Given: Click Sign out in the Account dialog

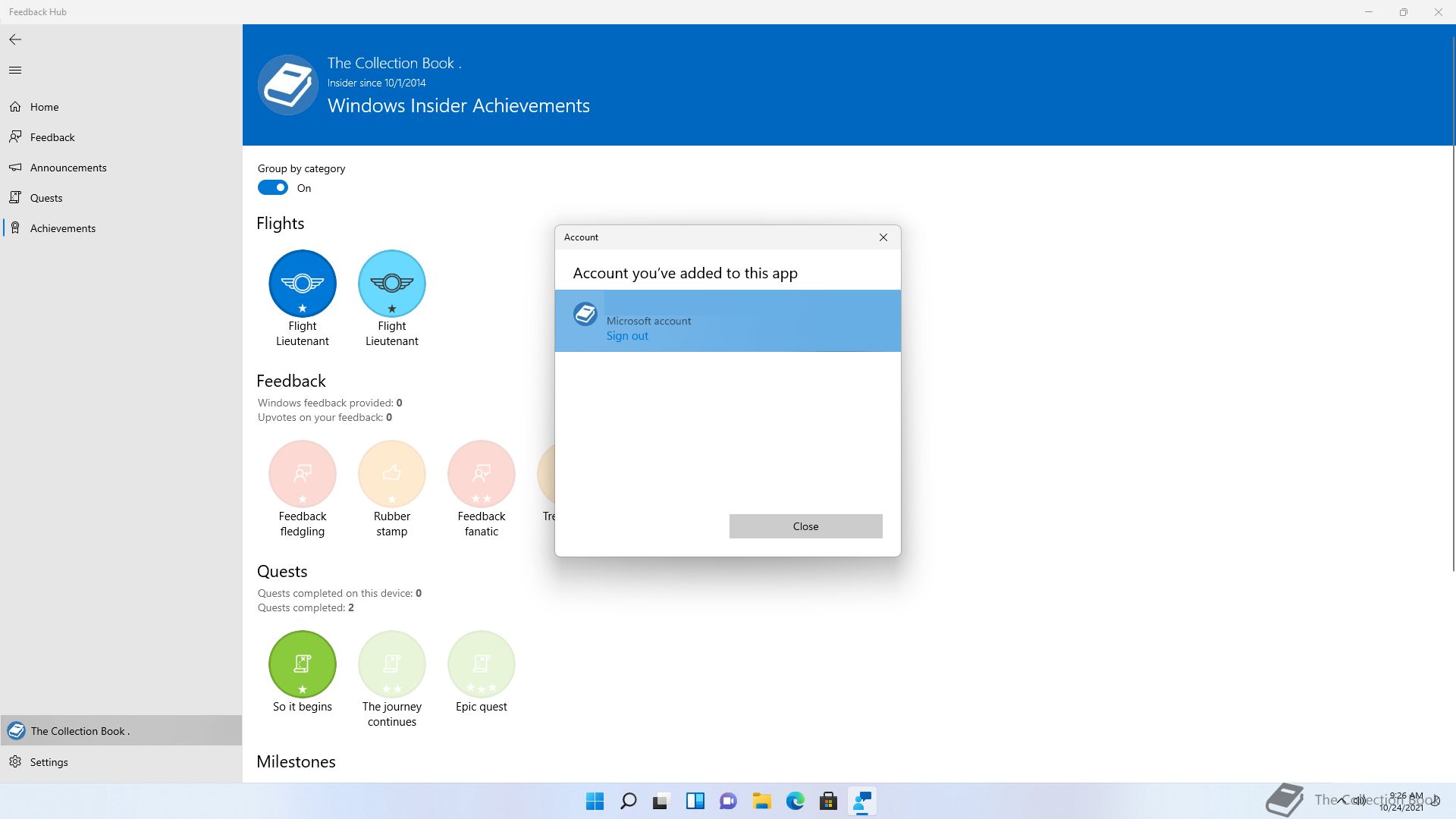Looking at the screenshot, I should [627, 336].
